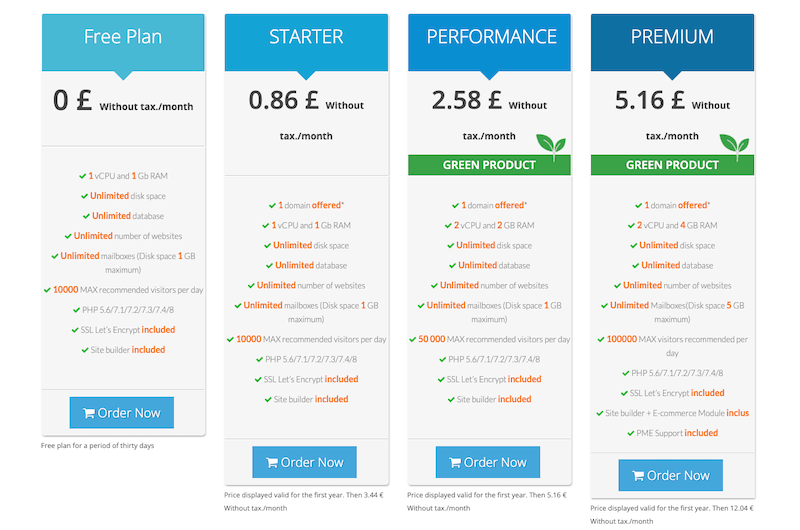
Task: Click Free plan thirty days note
Action: point(97,445)
